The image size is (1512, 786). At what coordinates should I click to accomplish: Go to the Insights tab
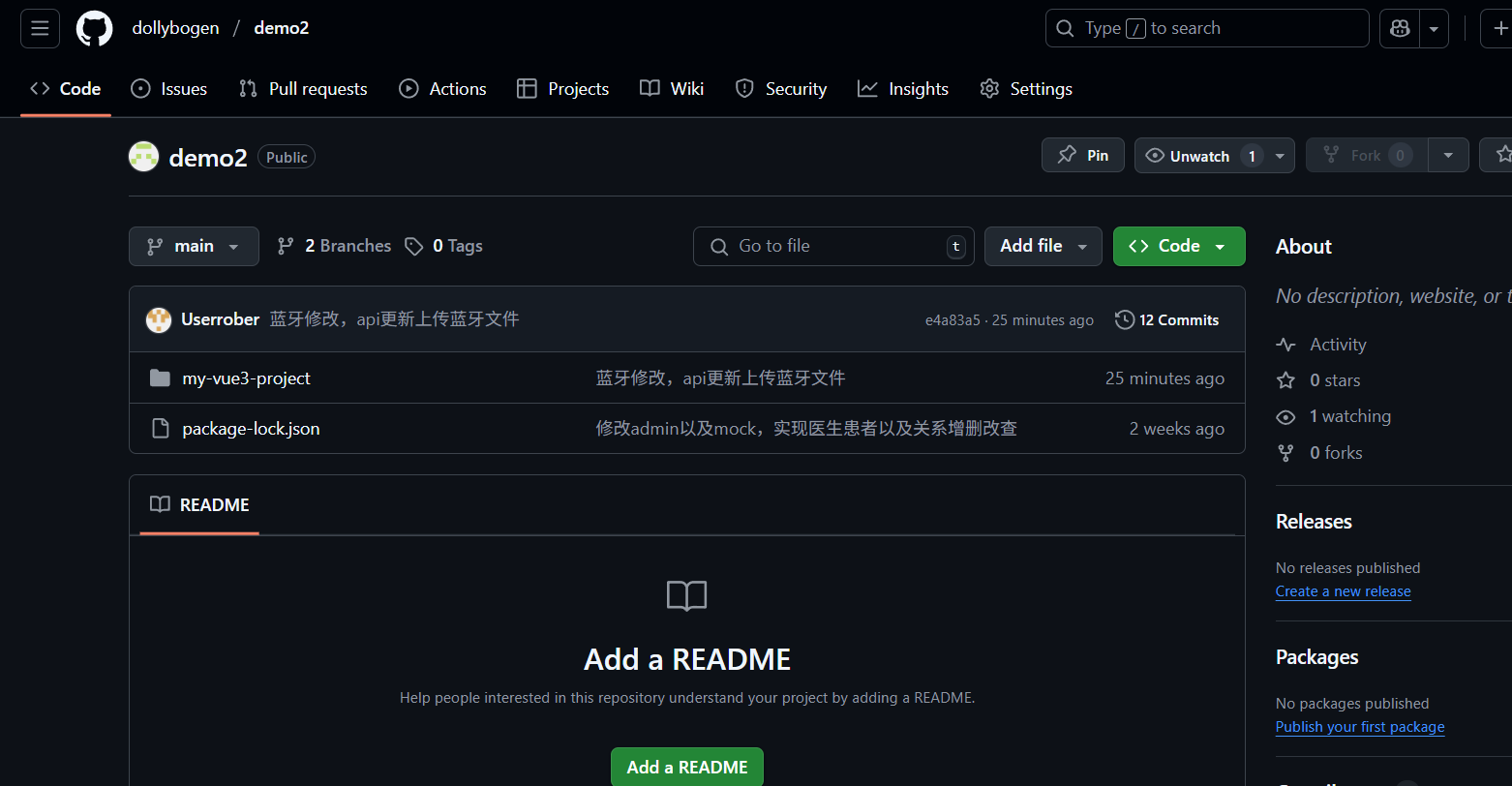[x=903, y=89]
